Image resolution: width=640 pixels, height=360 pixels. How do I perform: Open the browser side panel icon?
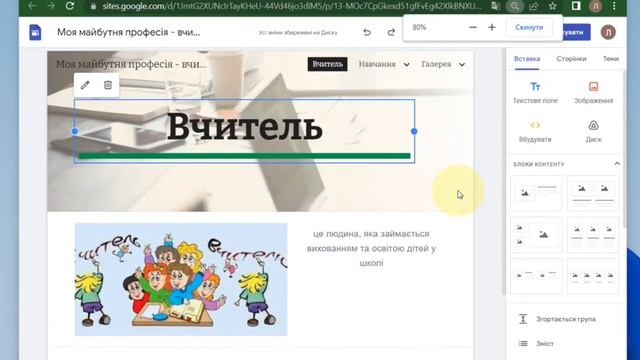tap(576, 6)
